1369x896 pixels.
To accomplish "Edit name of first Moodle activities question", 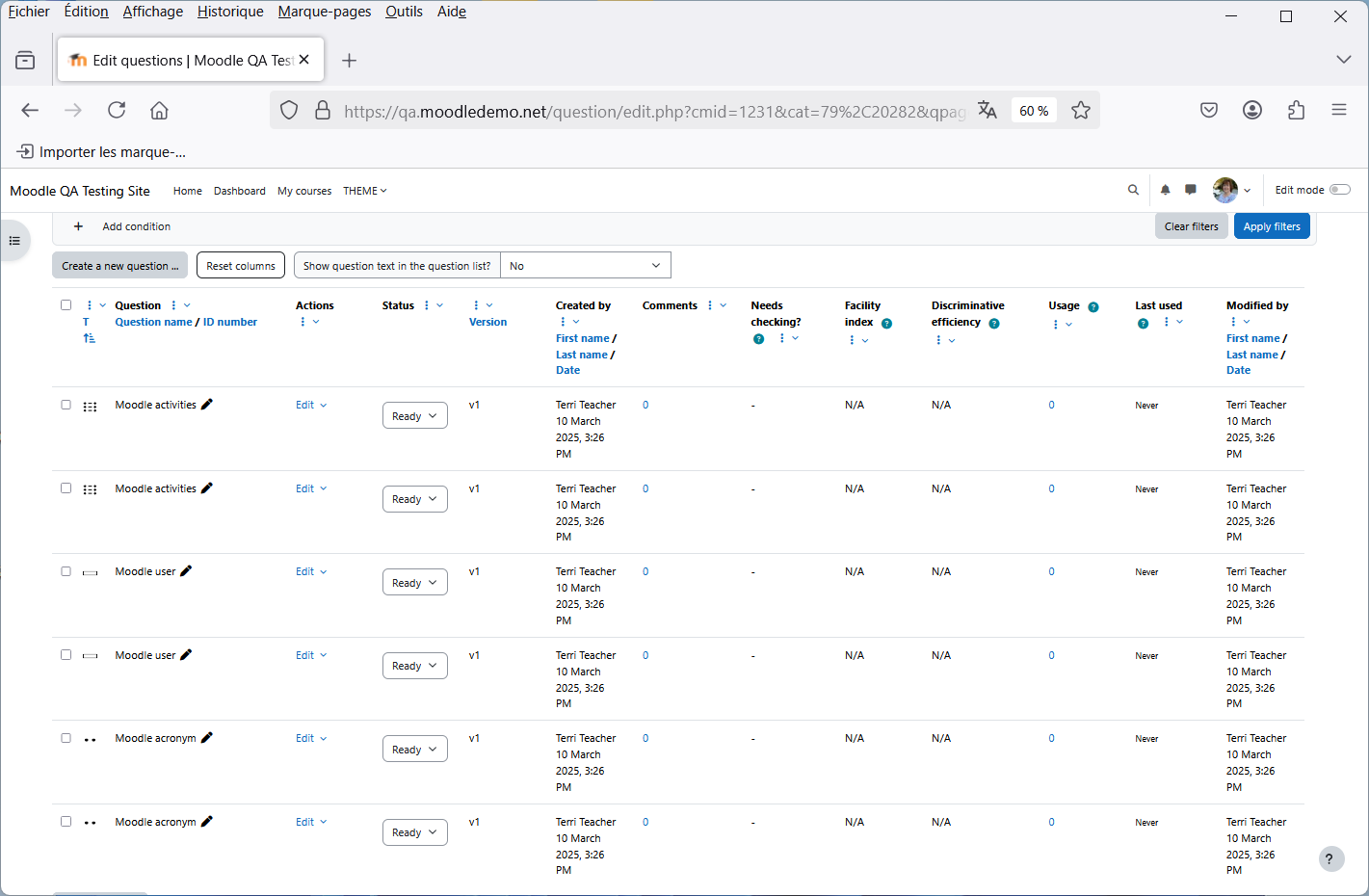I will pos(206,405).
